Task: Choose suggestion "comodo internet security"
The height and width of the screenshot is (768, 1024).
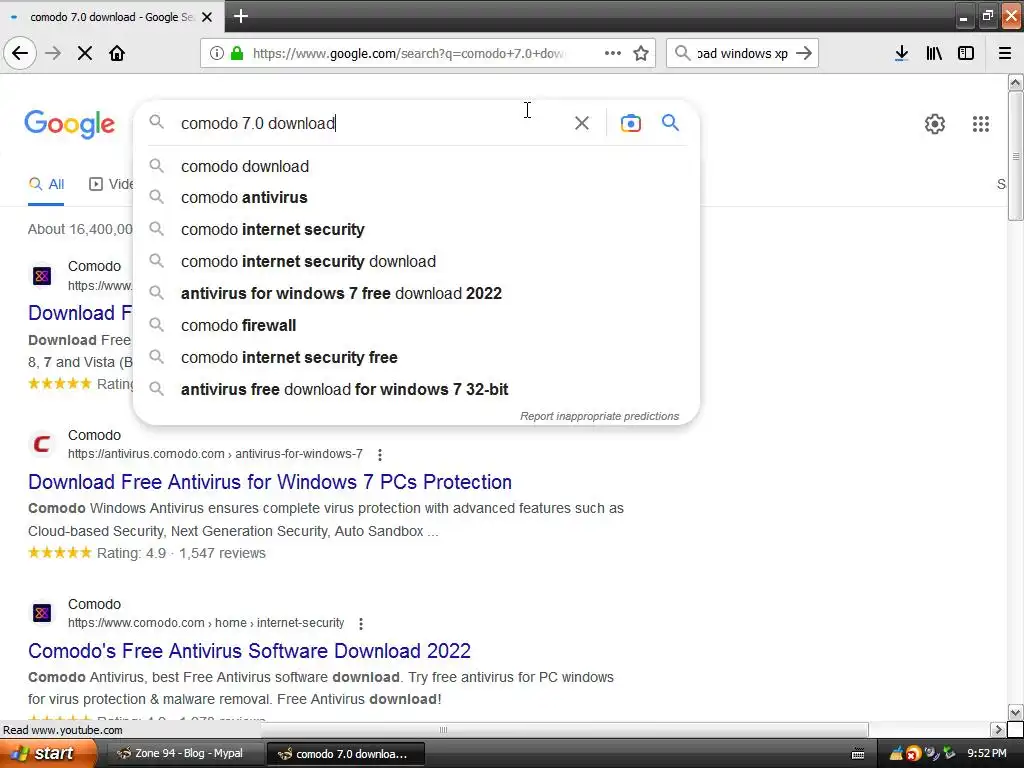Action: (x=416, y=229)
